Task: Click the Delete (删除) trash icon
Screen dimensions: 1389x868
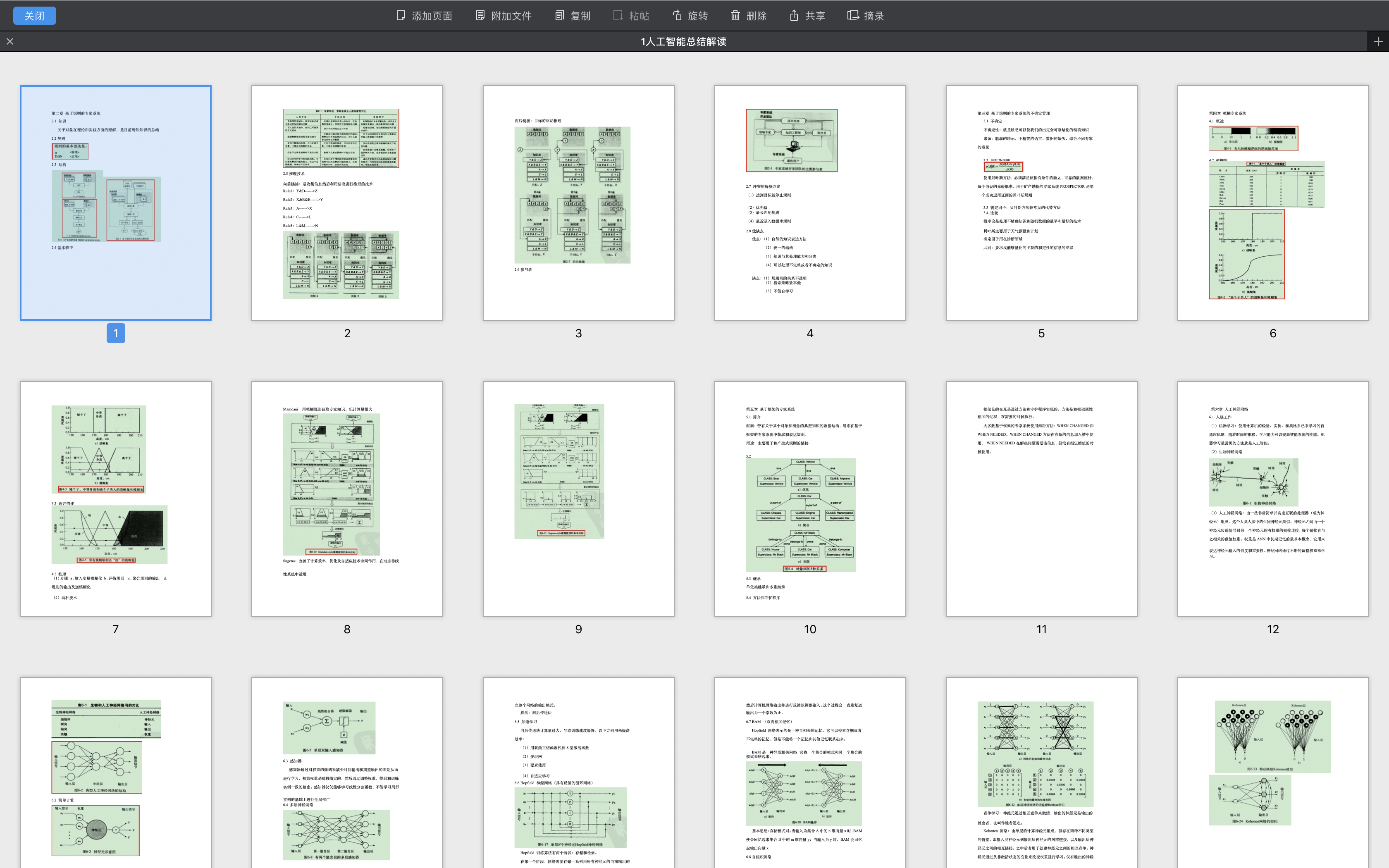Action: (x=735, y=16)
